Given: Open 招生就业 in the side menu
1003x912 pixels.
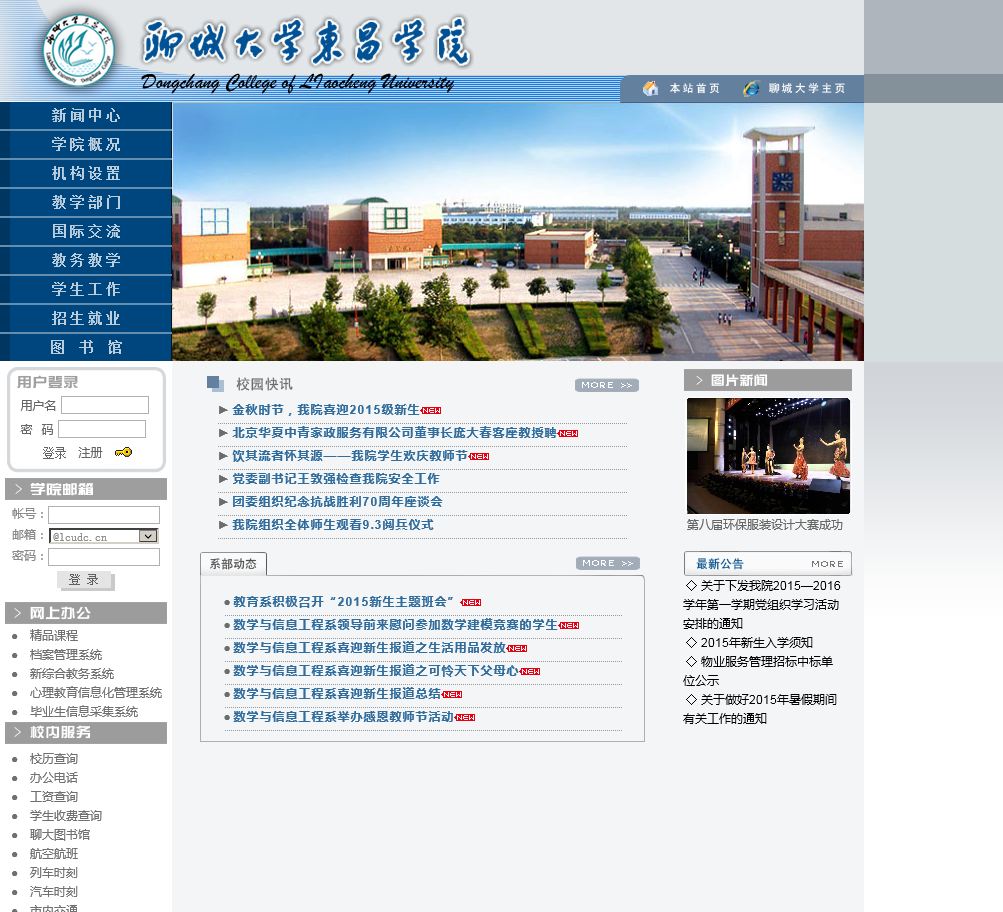Looking at the screenshot, I should 86,318.
